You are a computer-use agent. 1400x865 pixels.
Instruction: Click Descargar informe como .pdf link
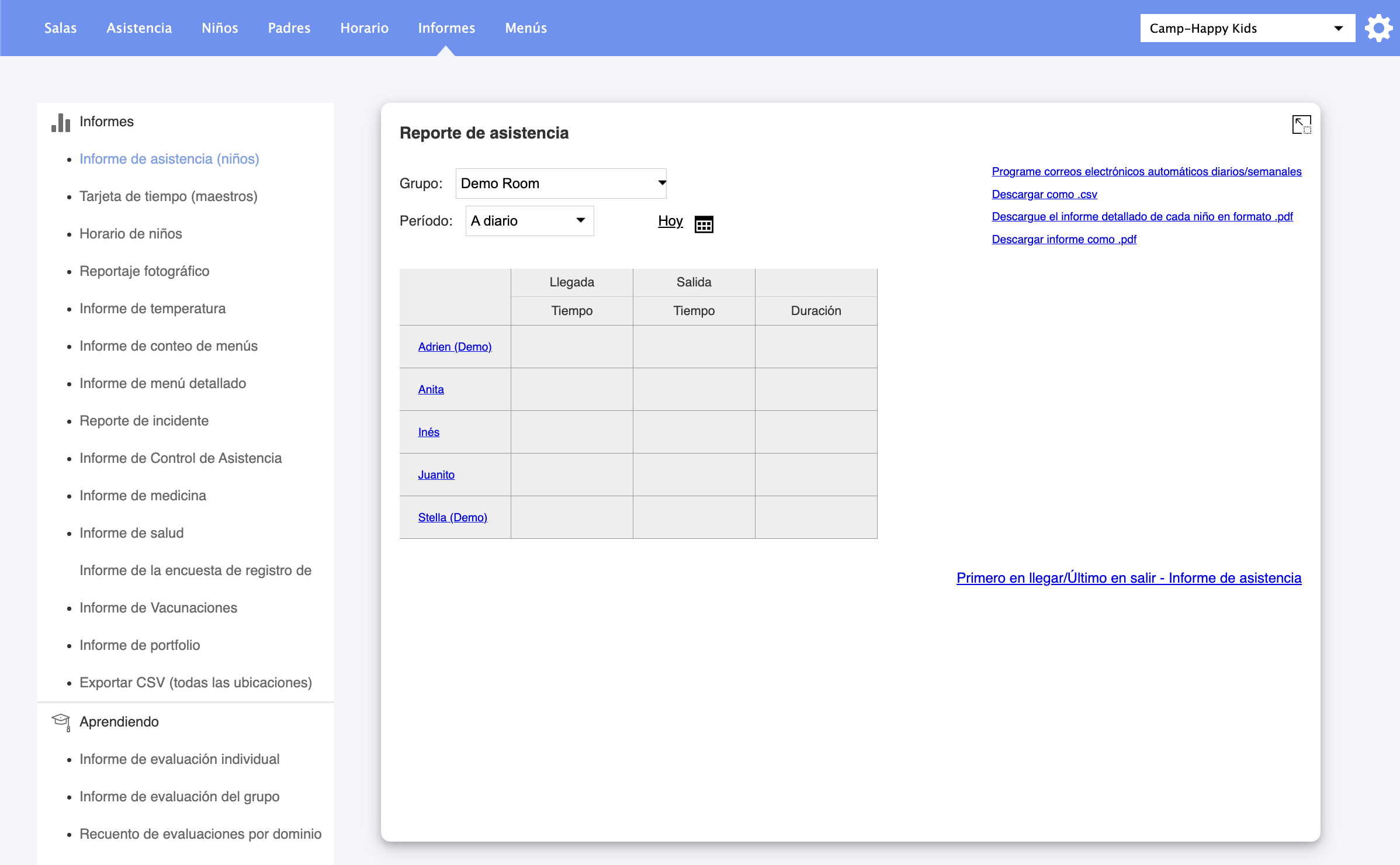pos(1063,239)
